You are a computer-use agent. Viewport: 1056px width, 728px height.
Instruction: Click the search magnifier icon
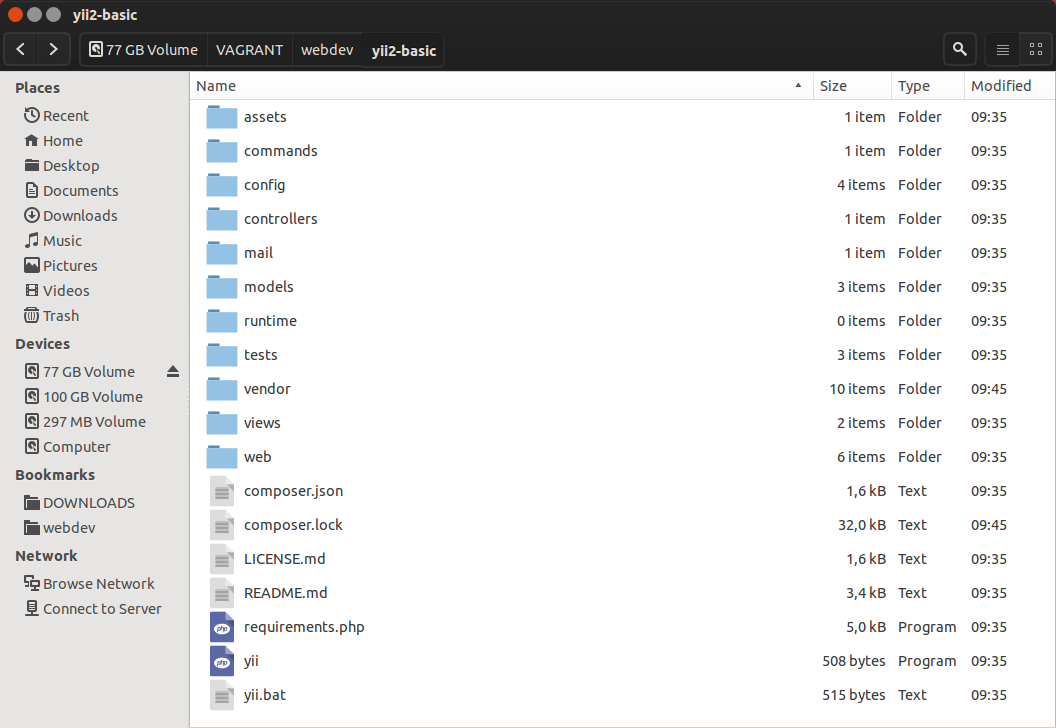click(x=959, y=49)
